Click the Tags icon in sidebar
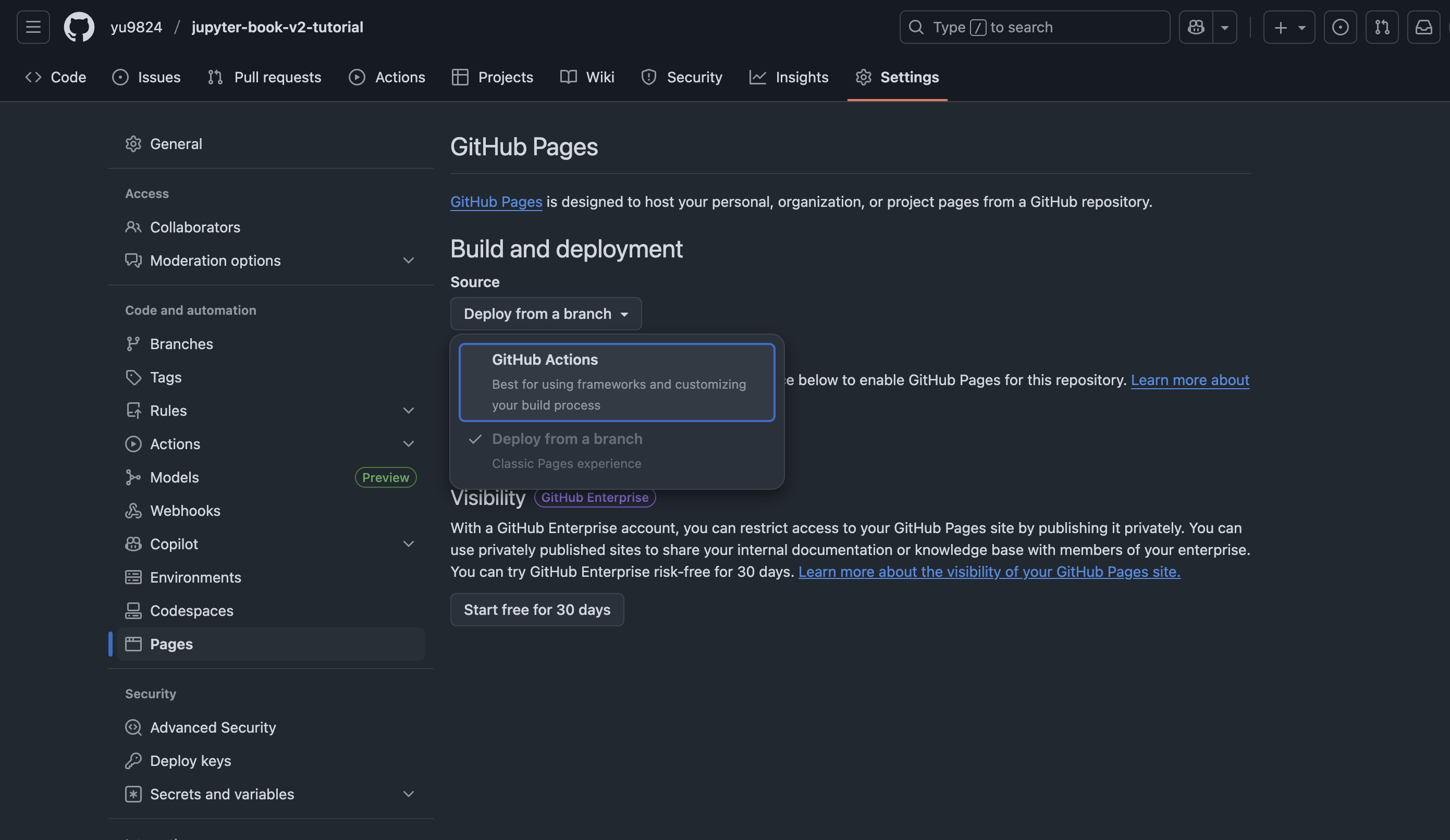The width and height of the screenshot is (1450, 840). 133,377
